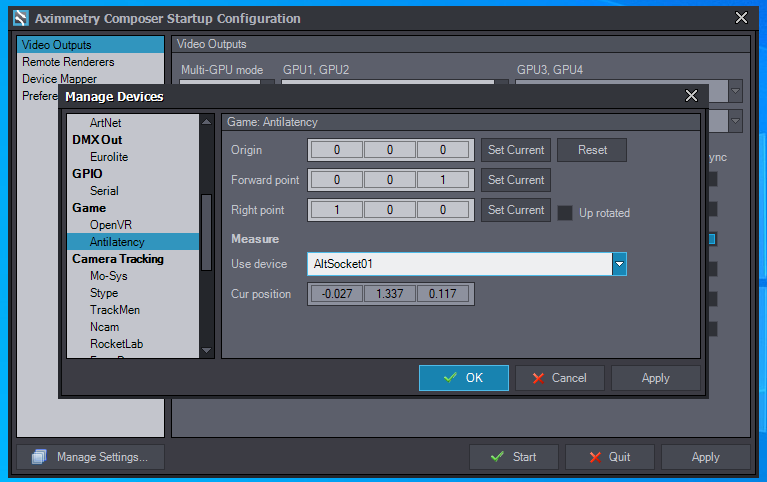This screenshot has height=482, width=767.
Task: Select Serial device
Action: click(x=133, y=191)
